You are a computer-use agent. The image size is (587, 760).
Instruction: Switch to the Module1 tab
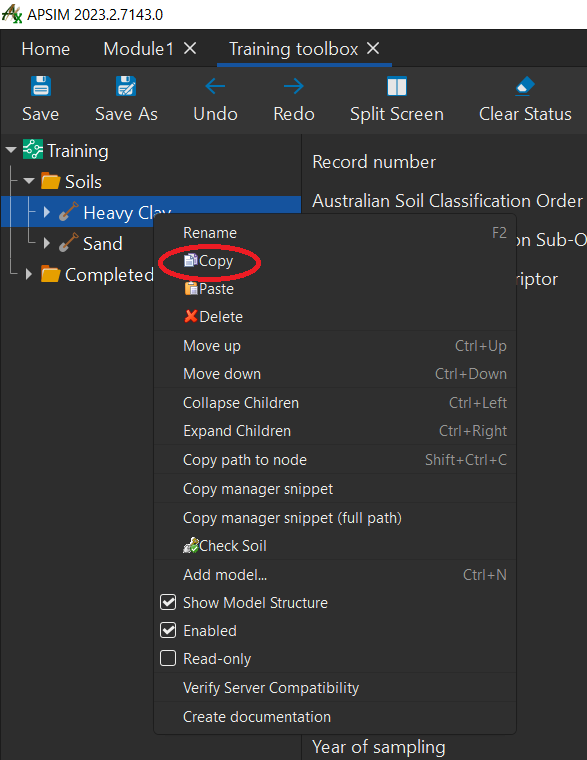click(139, 49)
